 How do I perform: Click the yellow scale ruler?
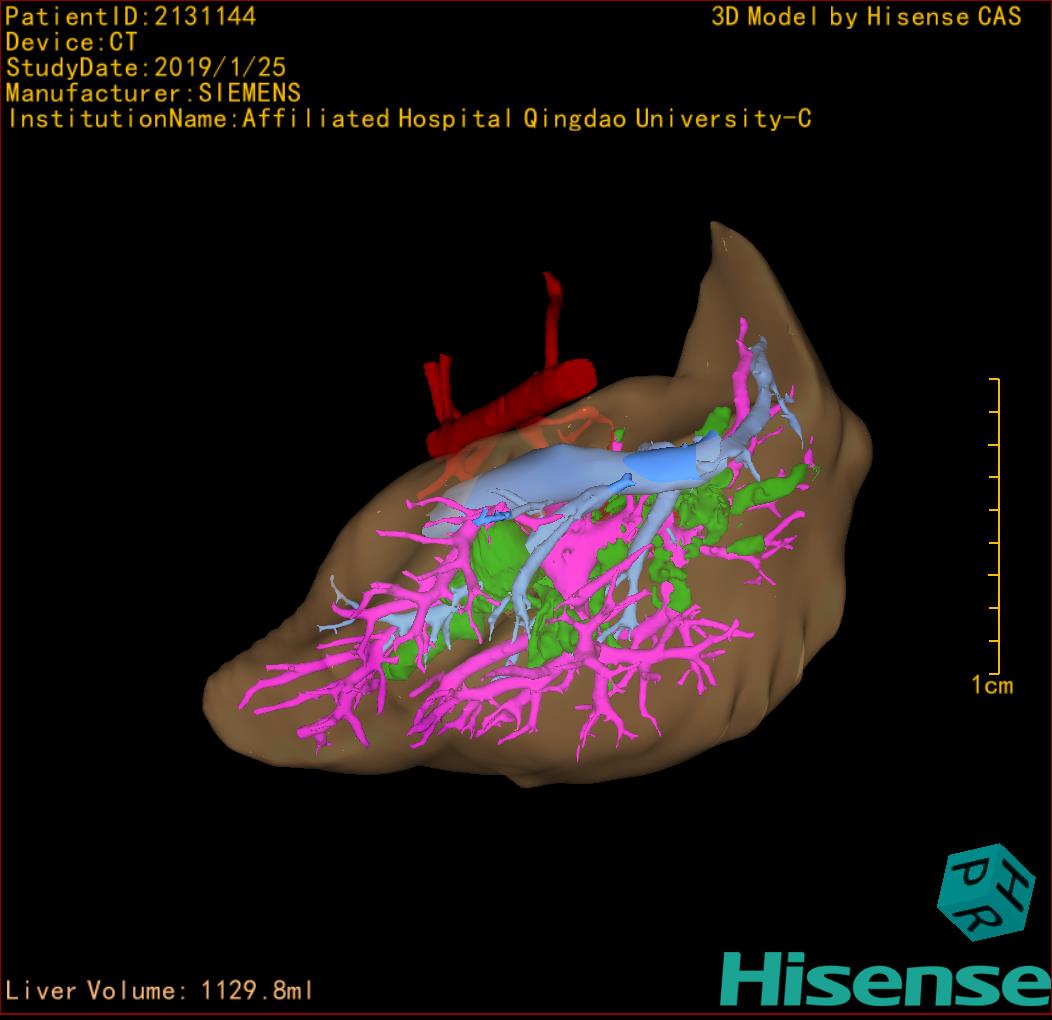[995, 525]
